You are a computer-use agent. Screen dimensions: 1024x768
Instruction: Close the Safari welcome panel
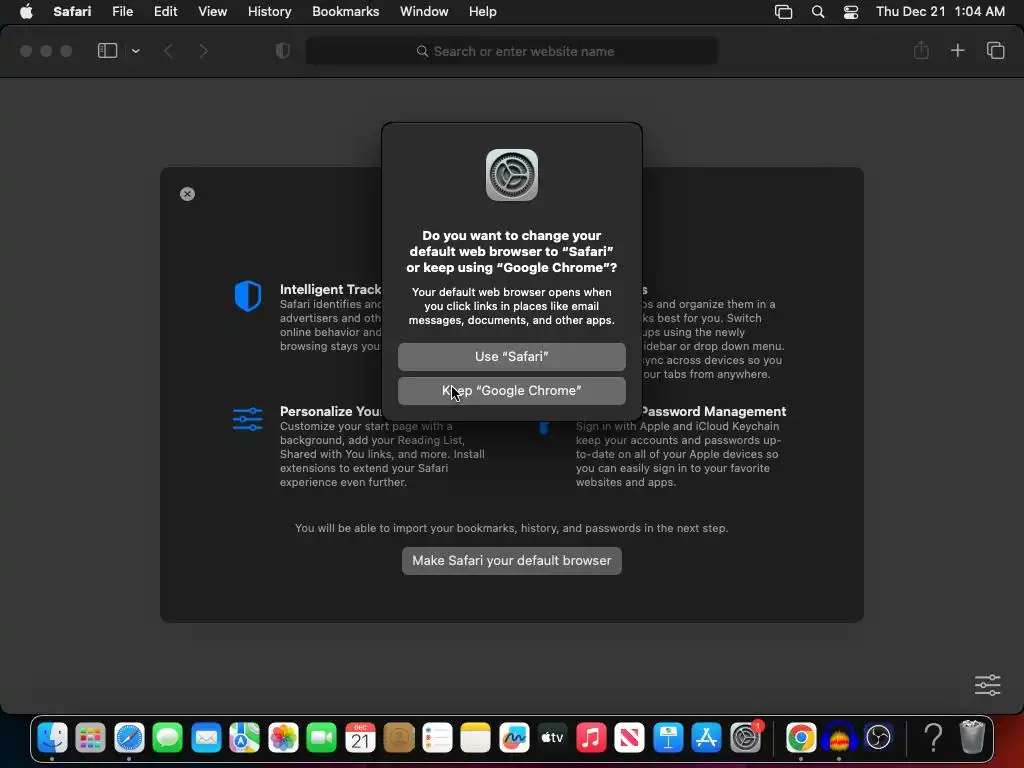click(187, 194)
